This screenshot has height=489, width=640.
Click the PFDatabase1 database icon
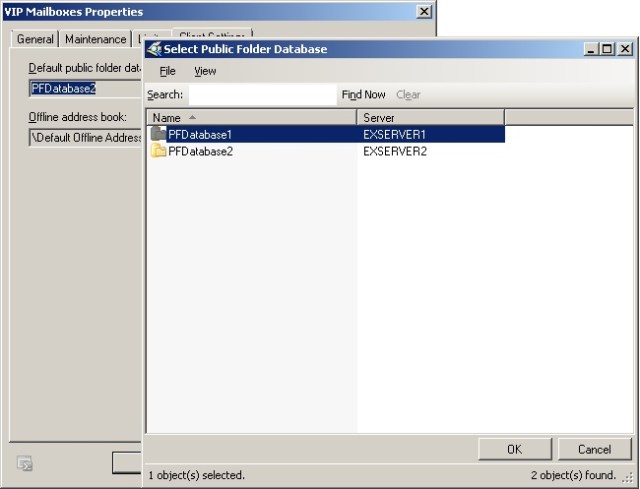(158, 134)
